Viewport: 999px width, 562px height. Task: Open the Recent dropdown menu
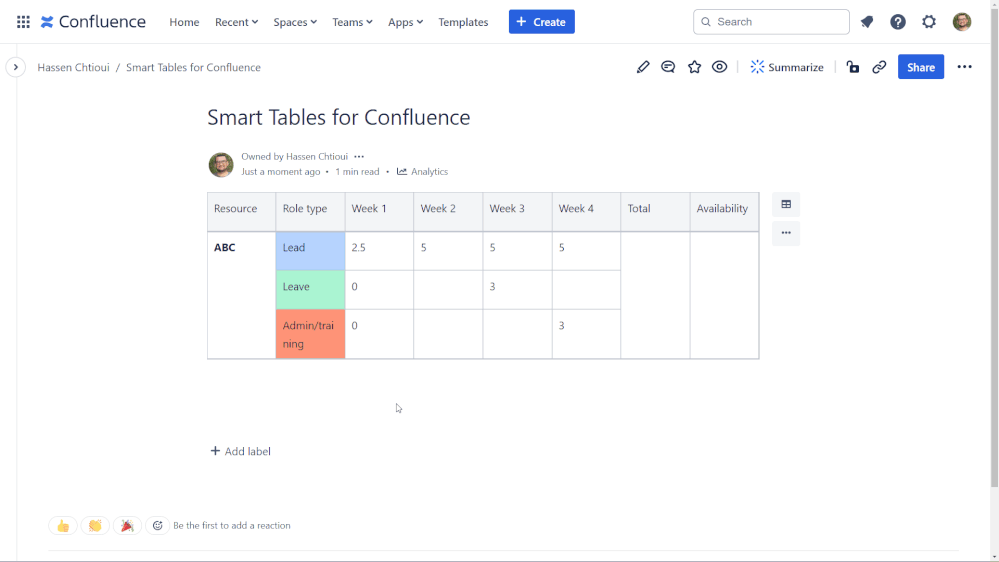pos(236,22)
